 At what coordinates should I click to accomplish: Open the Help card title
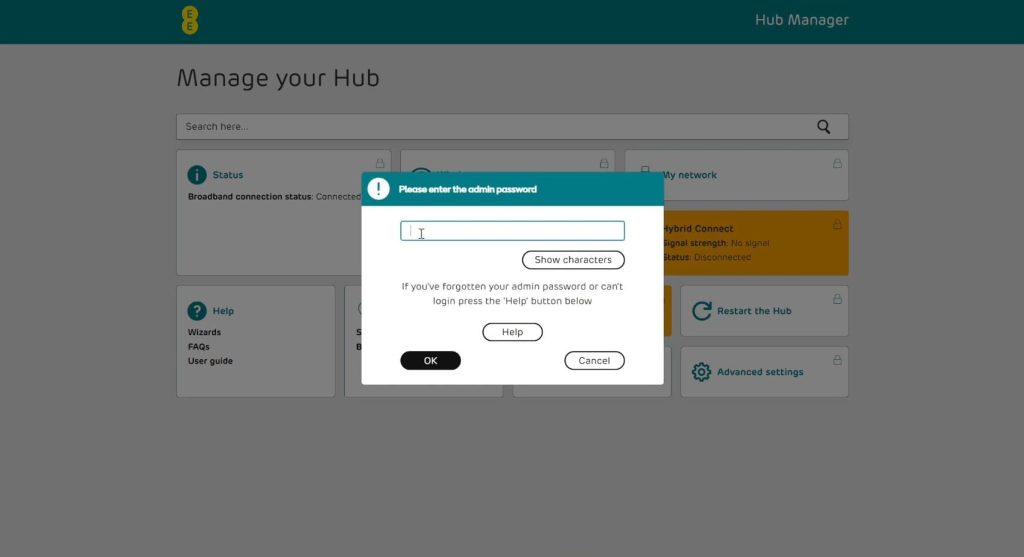(x=223, y=311)
